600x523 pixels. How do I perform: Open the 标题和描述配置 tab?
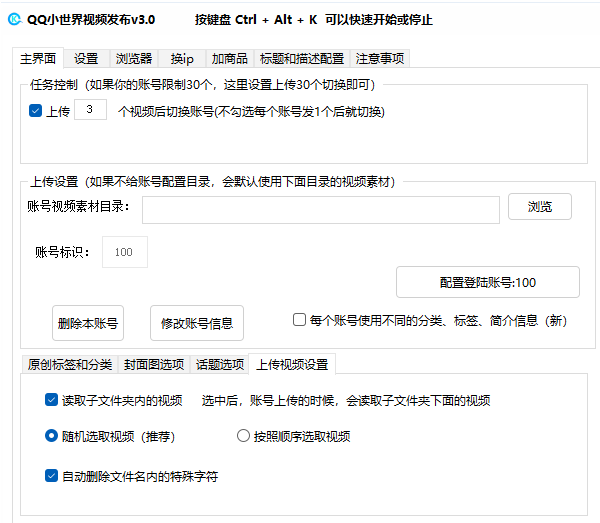301,59
